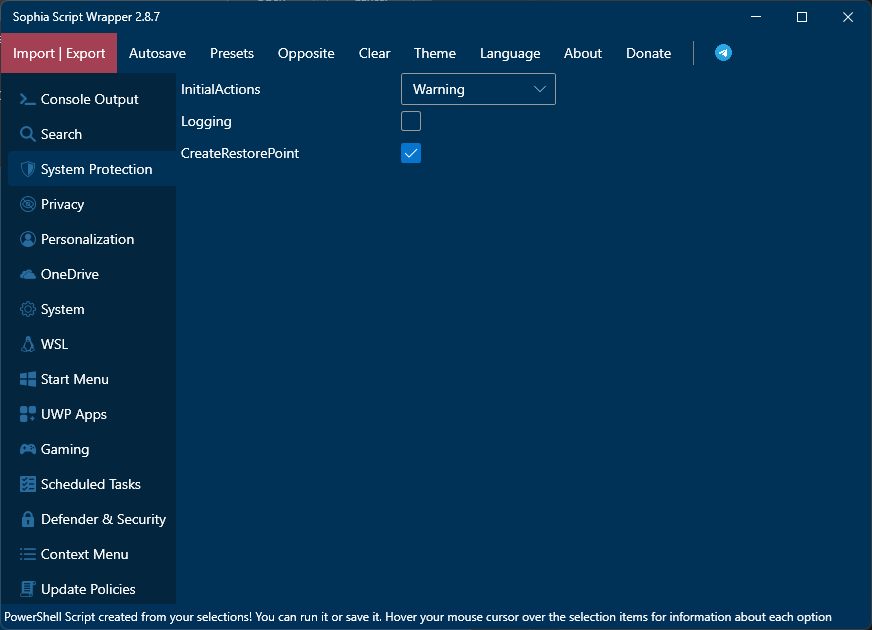Toggle the Autosave option
Image resolution: width=872 pixels, height=630 pixels.
click(157, 53)
